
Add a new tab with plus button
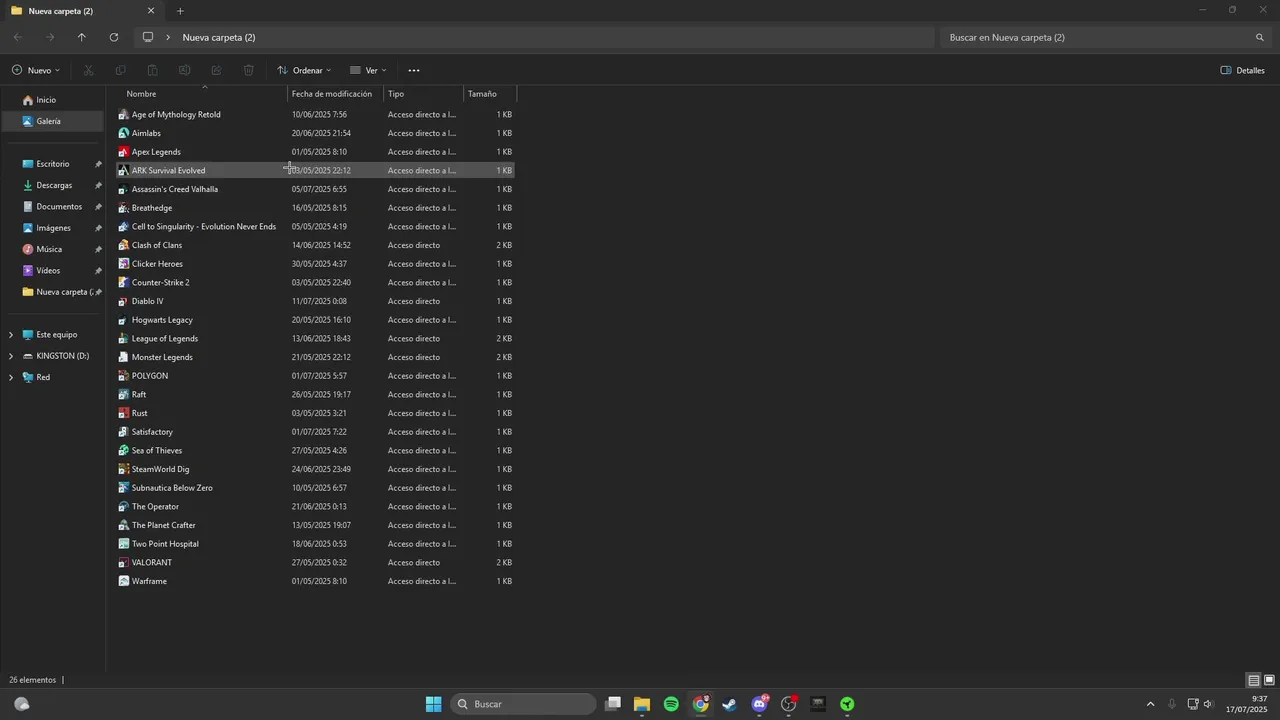(180, 11)
